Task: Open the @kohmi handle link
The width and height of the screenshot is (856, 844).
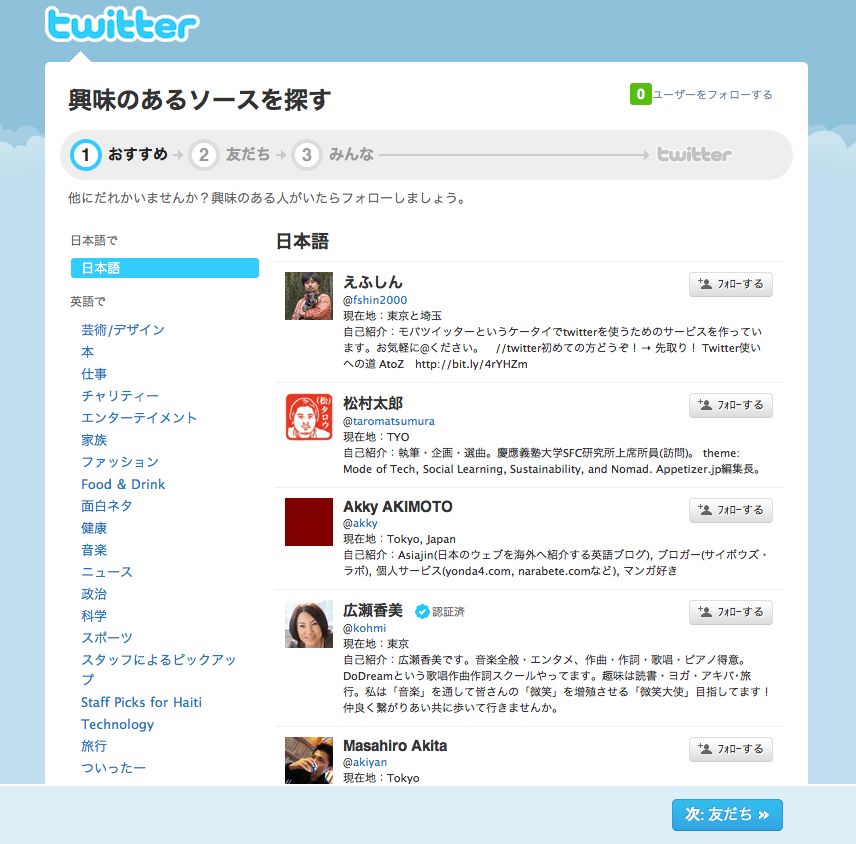Action: point(365,628)
